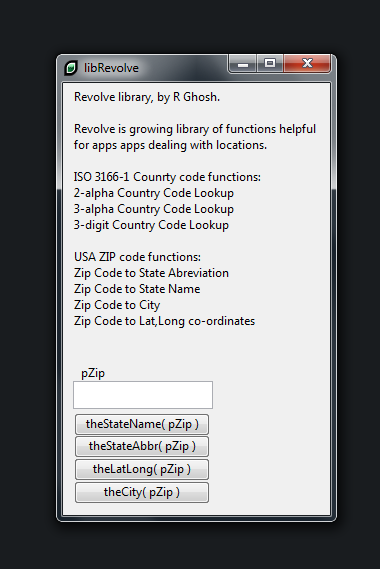Image resolution: width=380 pixels, height=569 pixels.
Task: Invoke the theLatLong( pZip ) button
Action: click(142, 469)
